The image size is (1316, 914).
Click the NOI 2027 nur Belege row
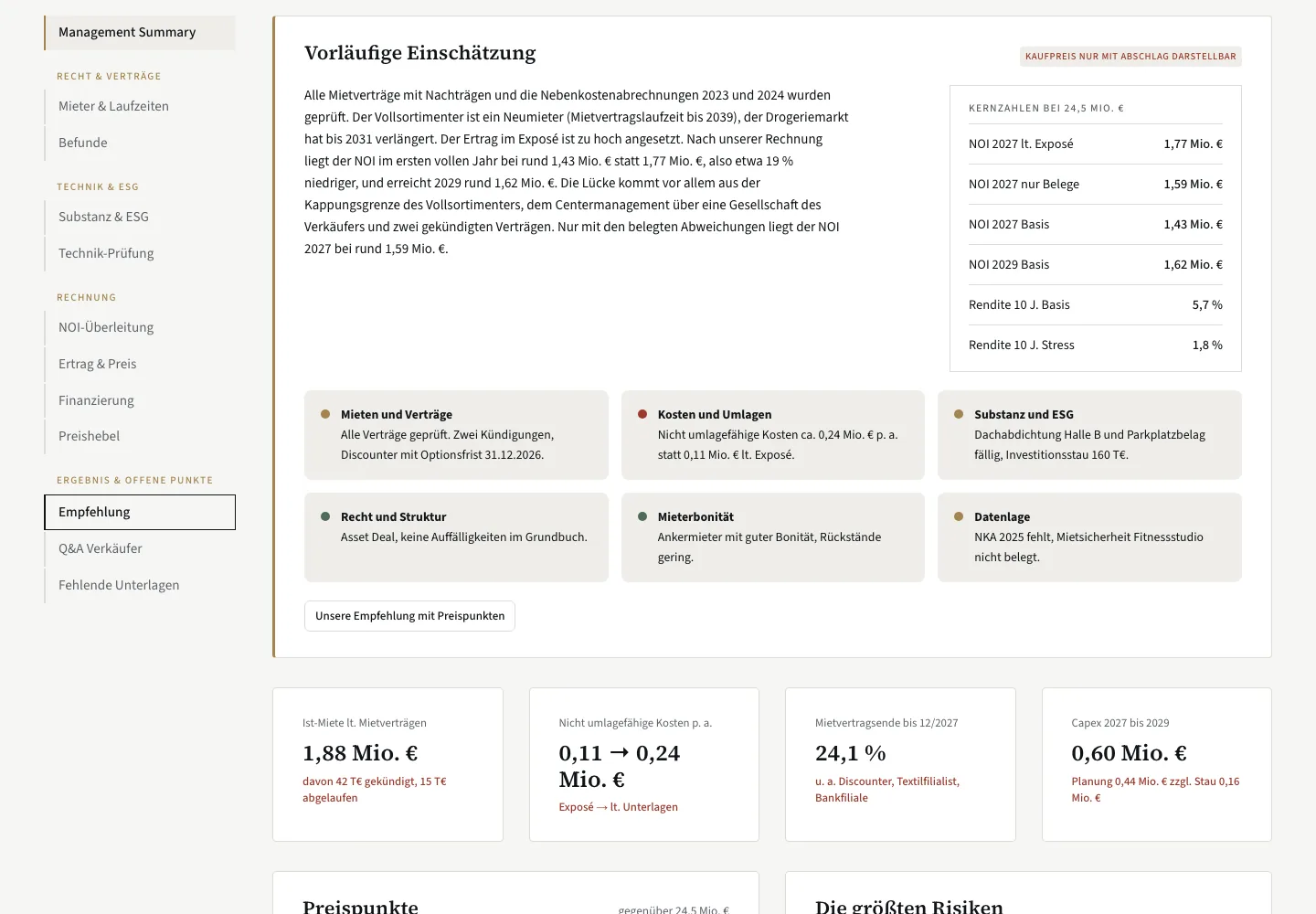pyautogui.click(x=1096, y=185)
